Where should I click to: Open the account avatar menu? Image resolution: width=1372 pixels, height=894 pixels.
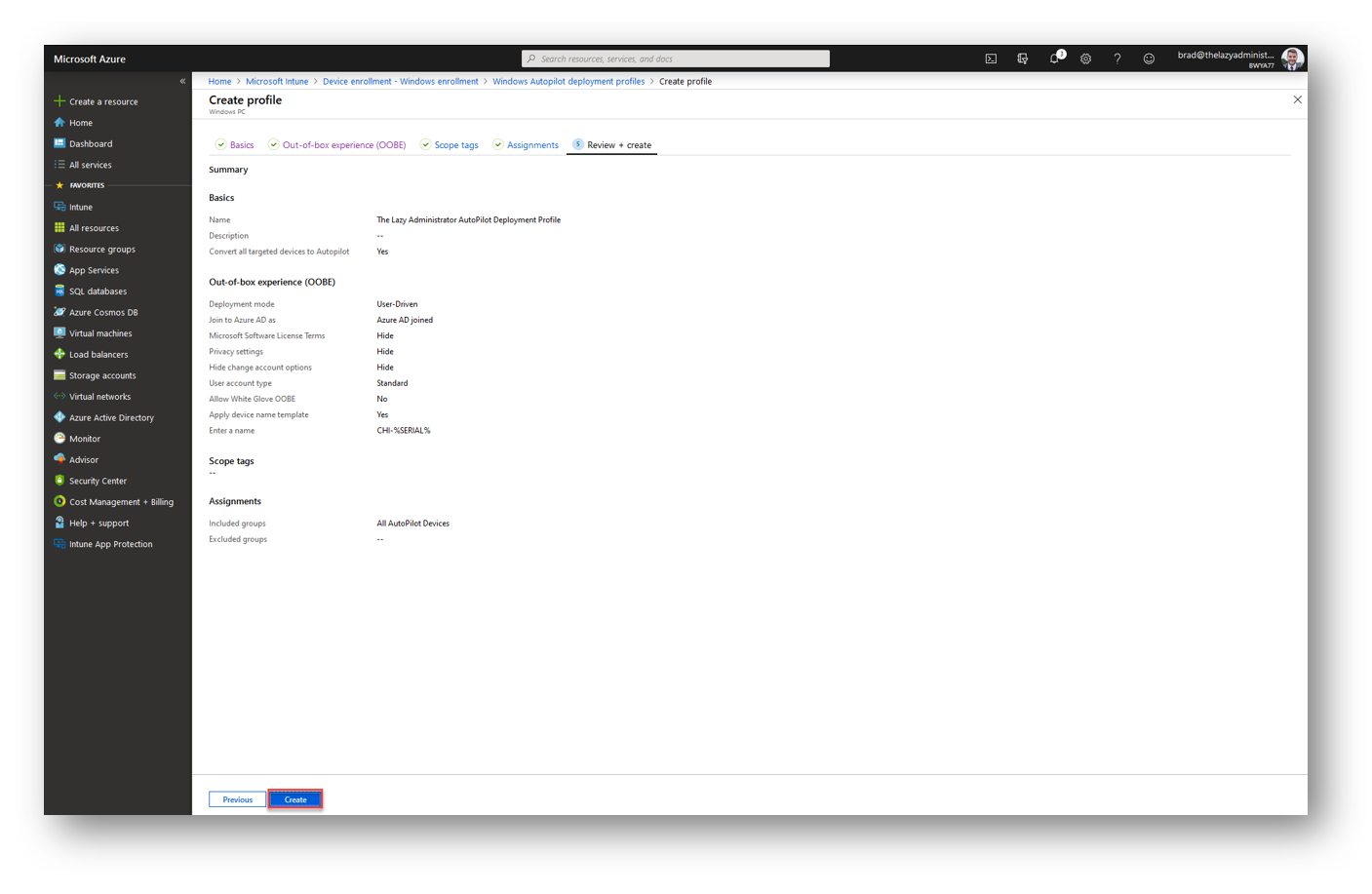pos(1292,58)
